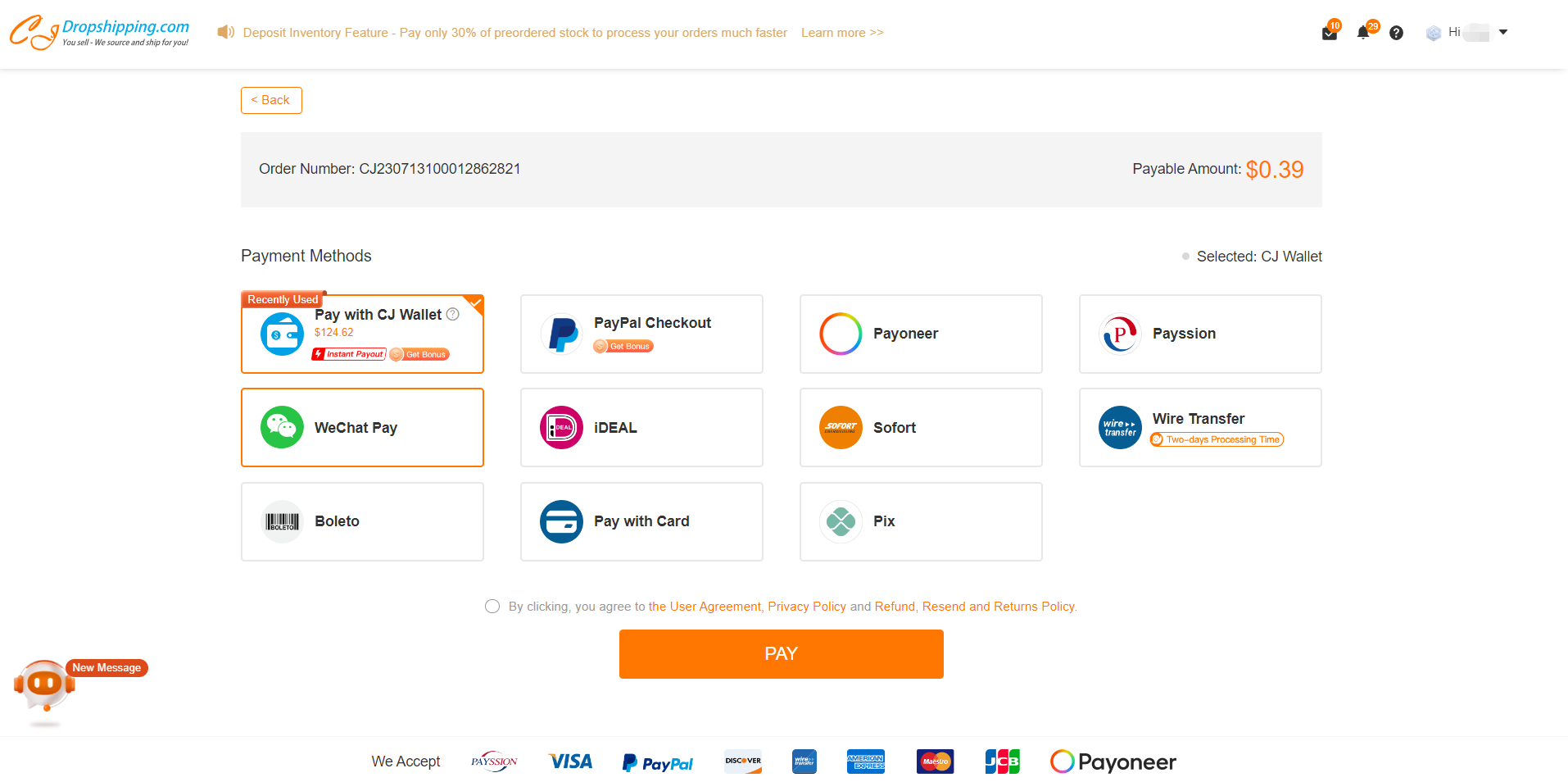Select WeChat Pay payment method

click(x=362, y=427)
